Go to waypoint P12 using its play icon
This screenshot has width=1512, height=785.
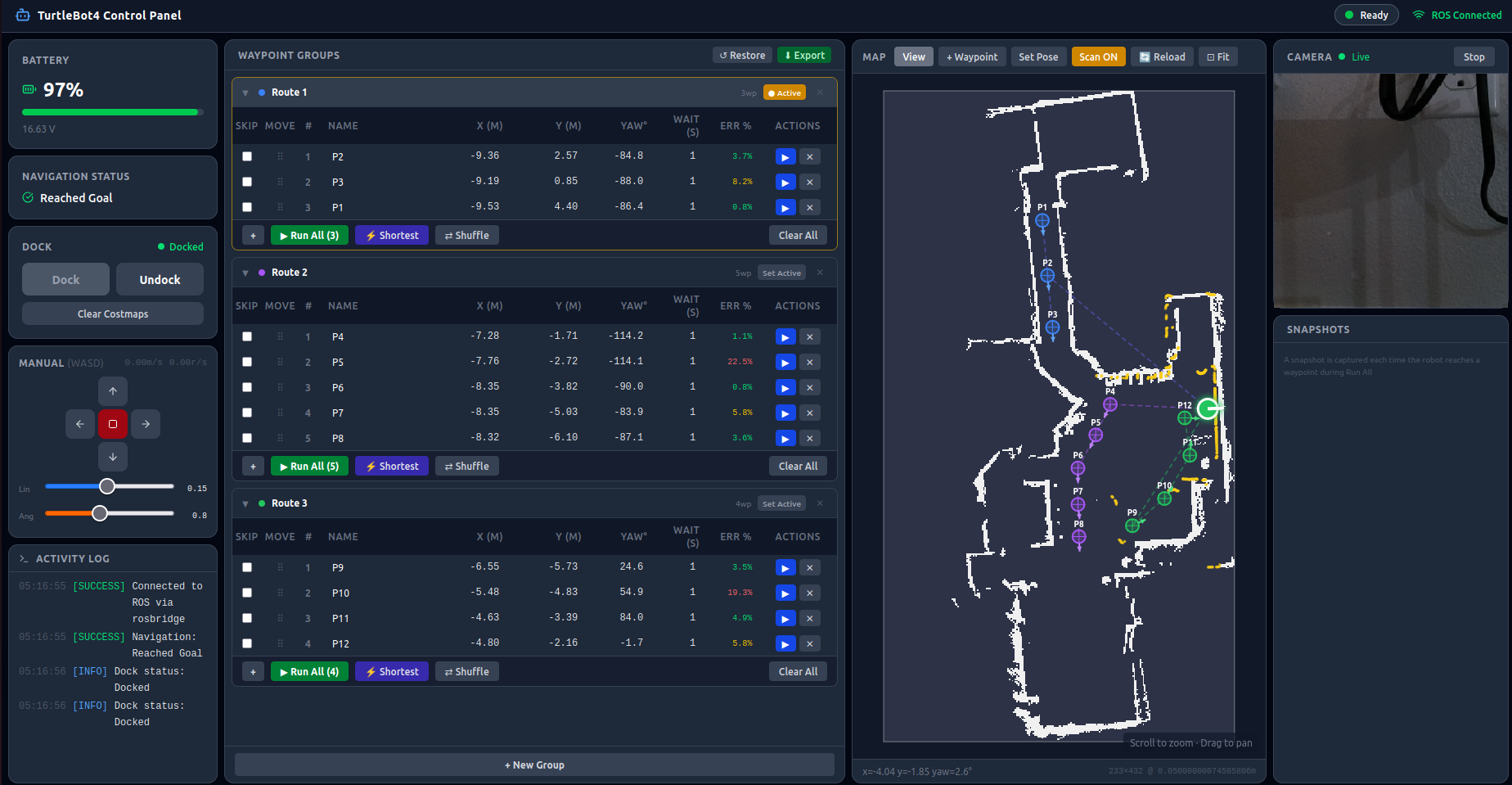point(785,644)
